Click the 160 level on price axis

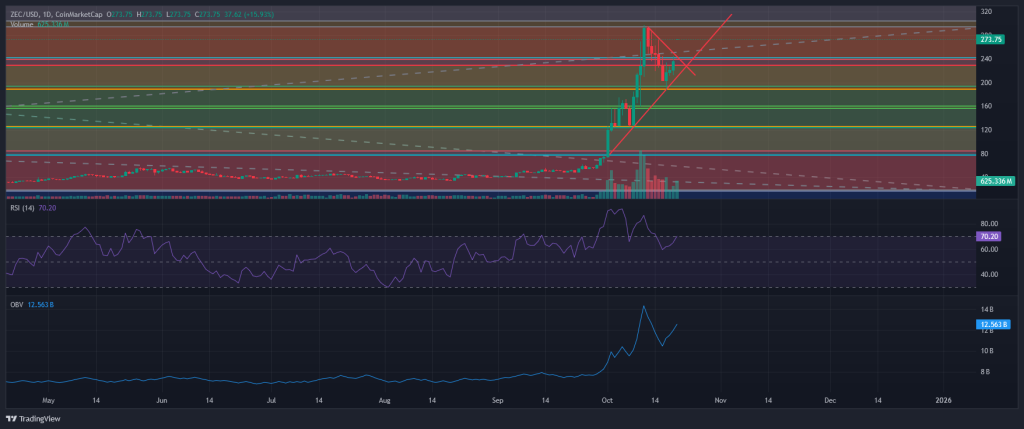tap(986, 106)
